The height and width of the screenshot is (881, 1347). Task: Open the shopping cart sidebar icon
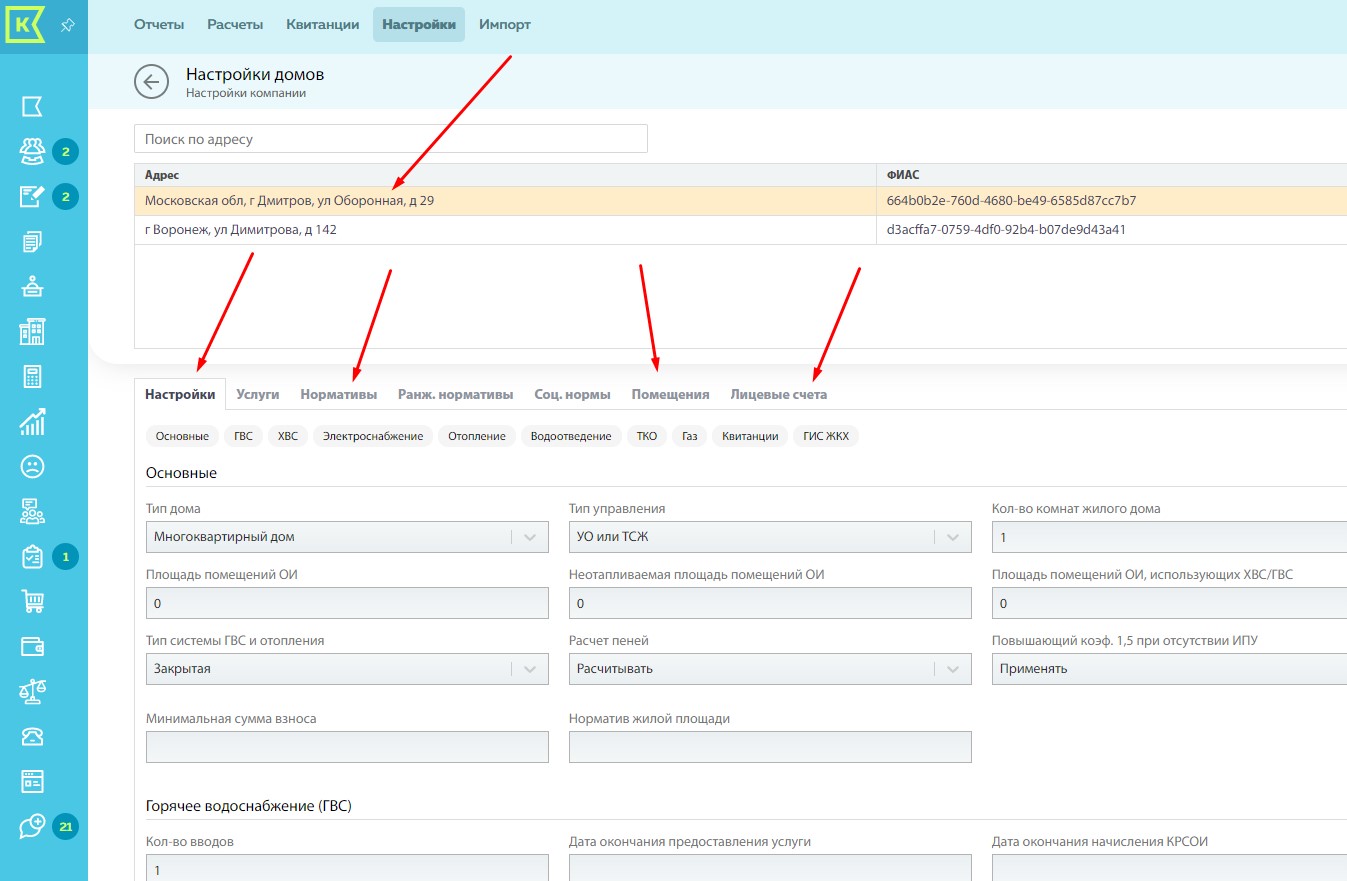[x=32, y=601]
